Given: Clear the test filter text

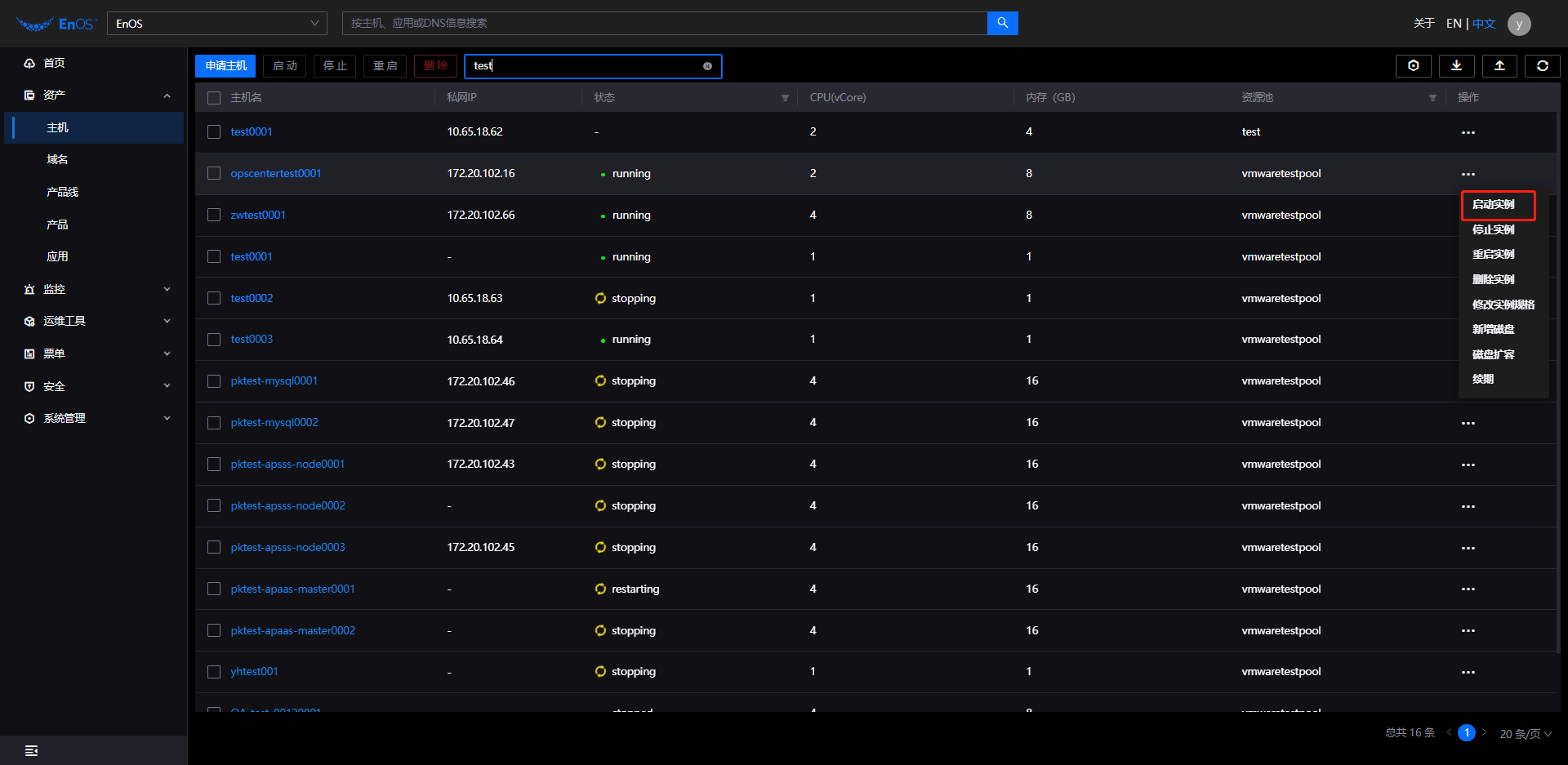Looking at the screenshot, I should (707, 66).
